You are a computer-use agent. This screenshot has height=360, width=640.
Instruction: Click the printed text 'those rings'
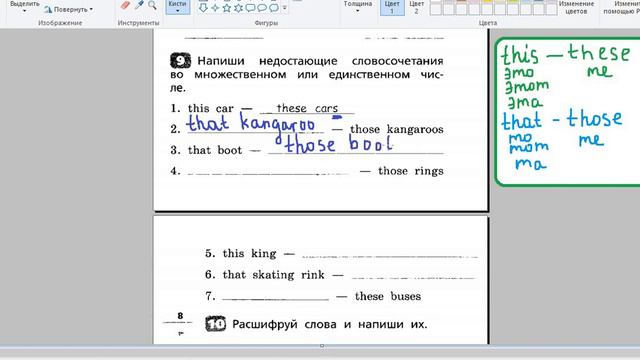(x=411, y=171)
